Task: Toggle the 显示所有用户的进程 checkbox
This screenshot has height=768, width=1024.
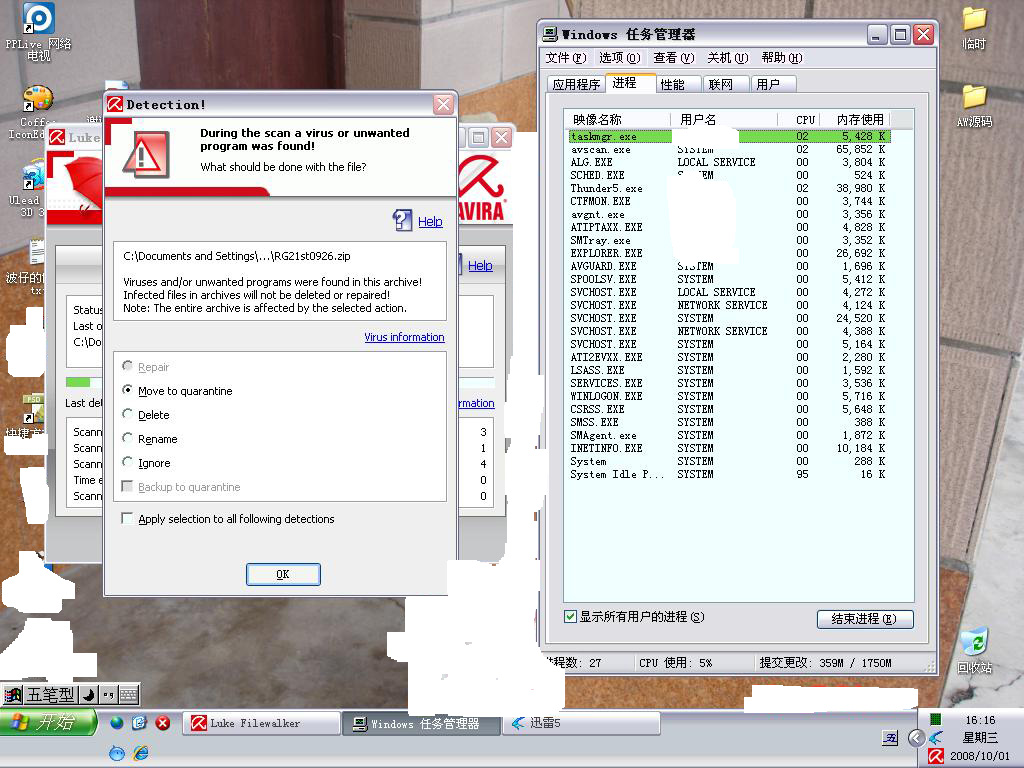Action: pos(571,617)
